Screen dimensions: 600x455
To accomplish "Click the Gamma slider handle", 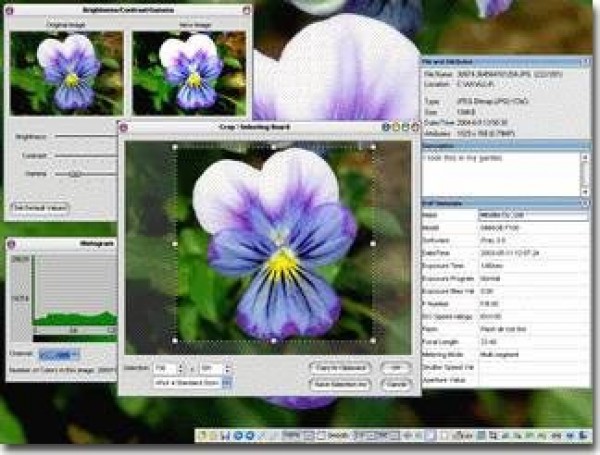I will pos(75,174).
